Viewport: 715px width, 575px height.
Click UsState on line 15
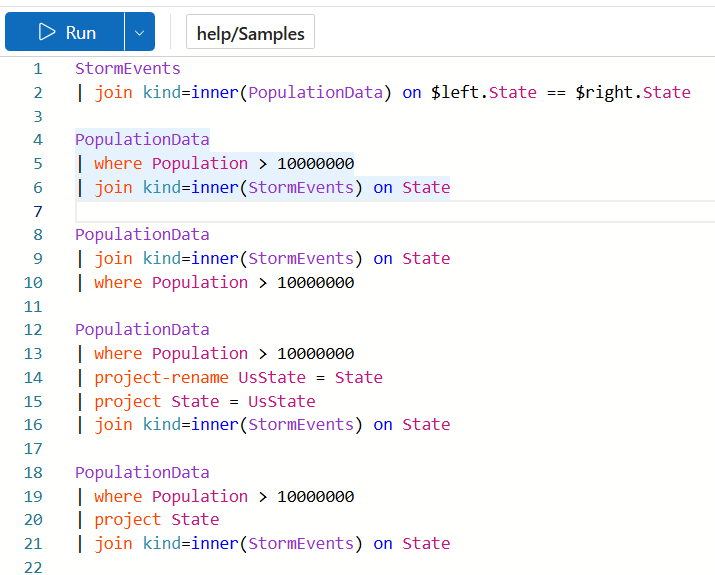(282, 401)
